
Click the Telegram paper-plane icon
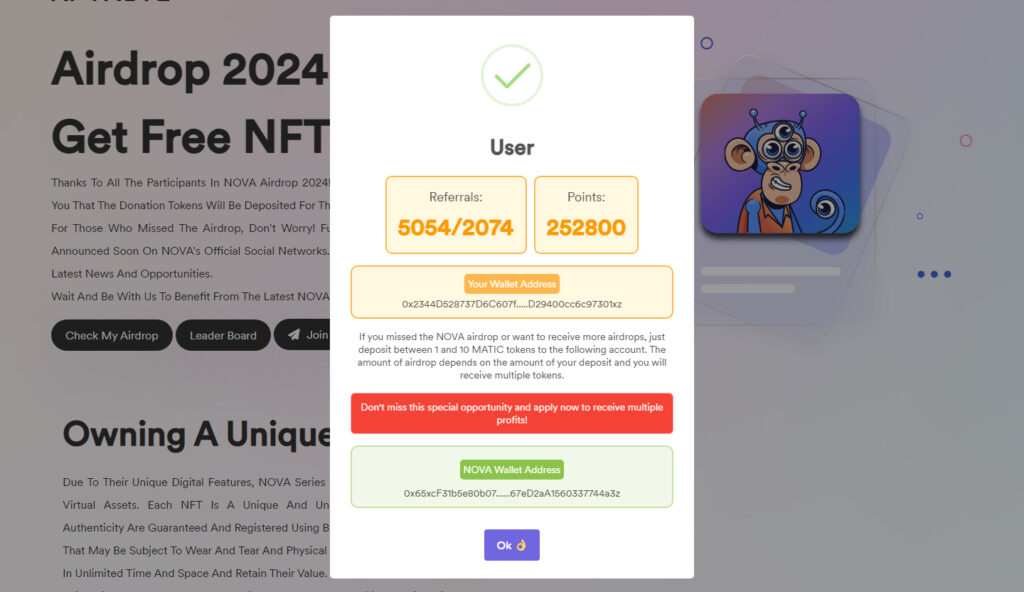(x=294, y=335)
